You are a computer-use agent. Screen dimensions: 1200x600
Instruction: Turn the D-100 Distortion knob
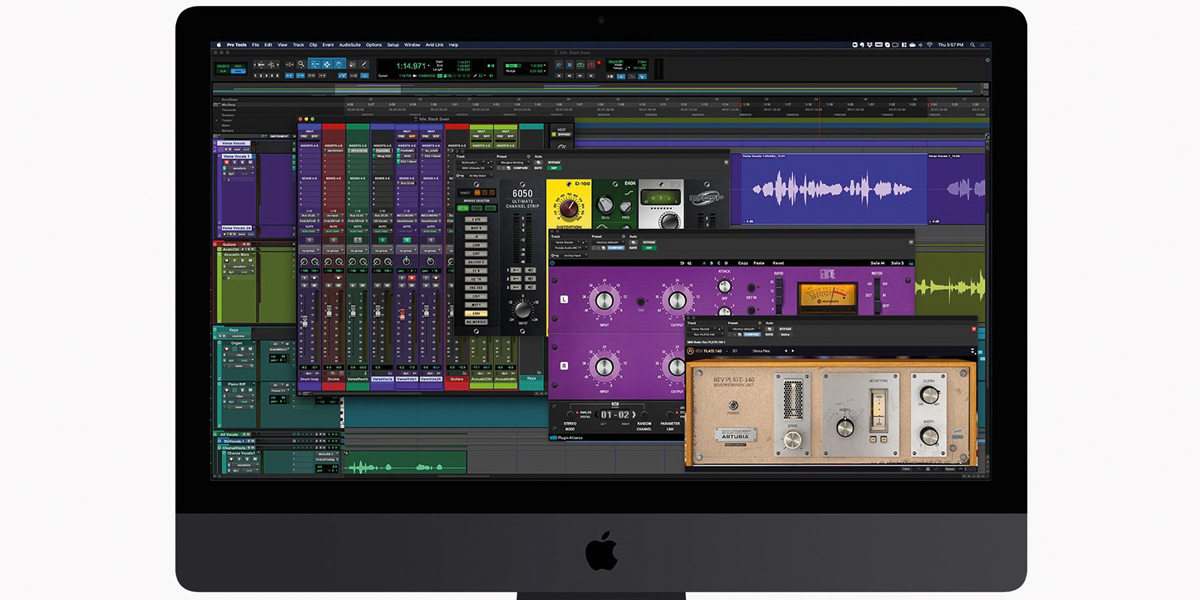click(x=569, y=208)
